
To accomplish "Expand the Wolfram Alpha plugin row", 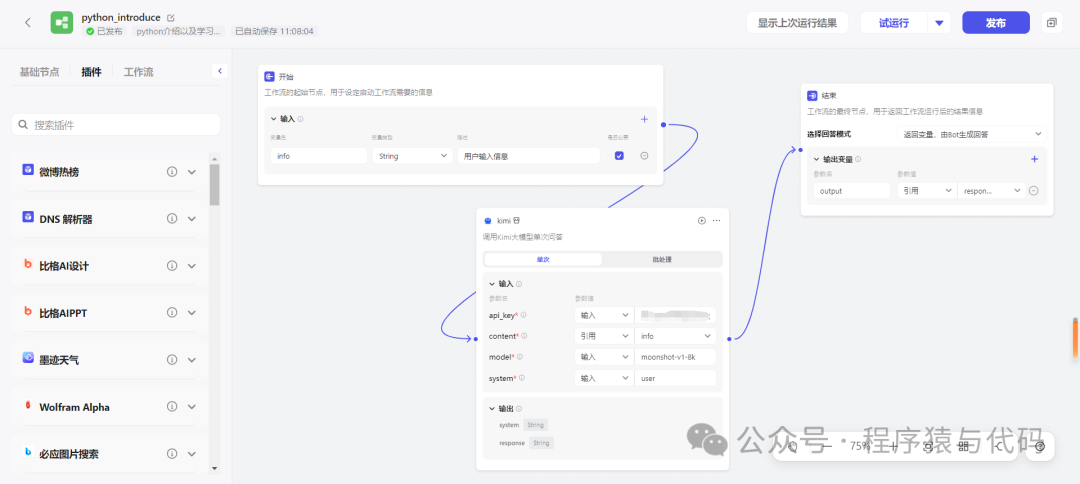I will pos(191,407).
